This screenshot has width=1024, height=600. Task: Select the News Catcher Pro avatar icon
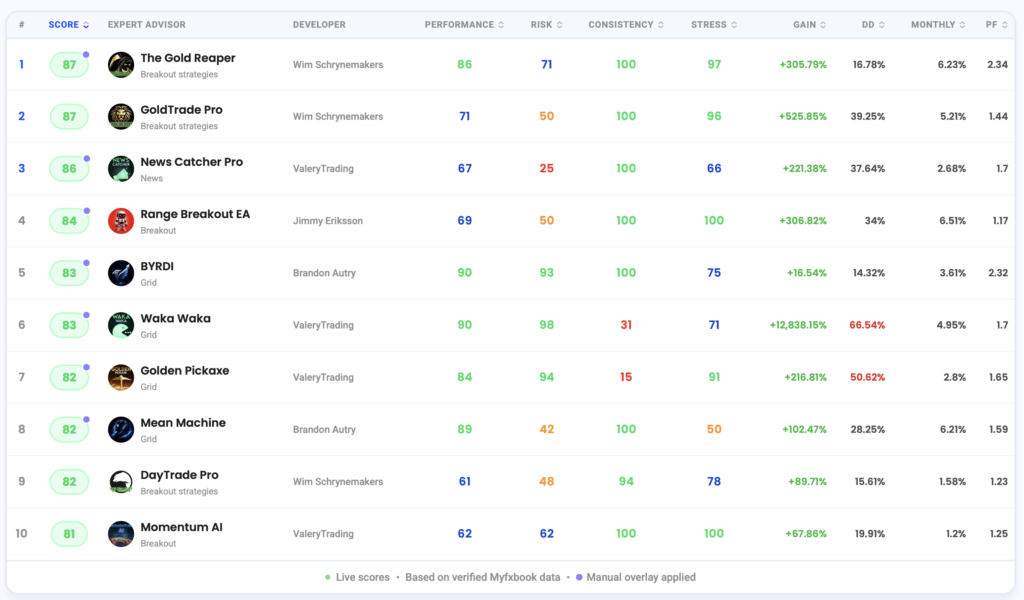pyautogui.click(x=121, y=168)
